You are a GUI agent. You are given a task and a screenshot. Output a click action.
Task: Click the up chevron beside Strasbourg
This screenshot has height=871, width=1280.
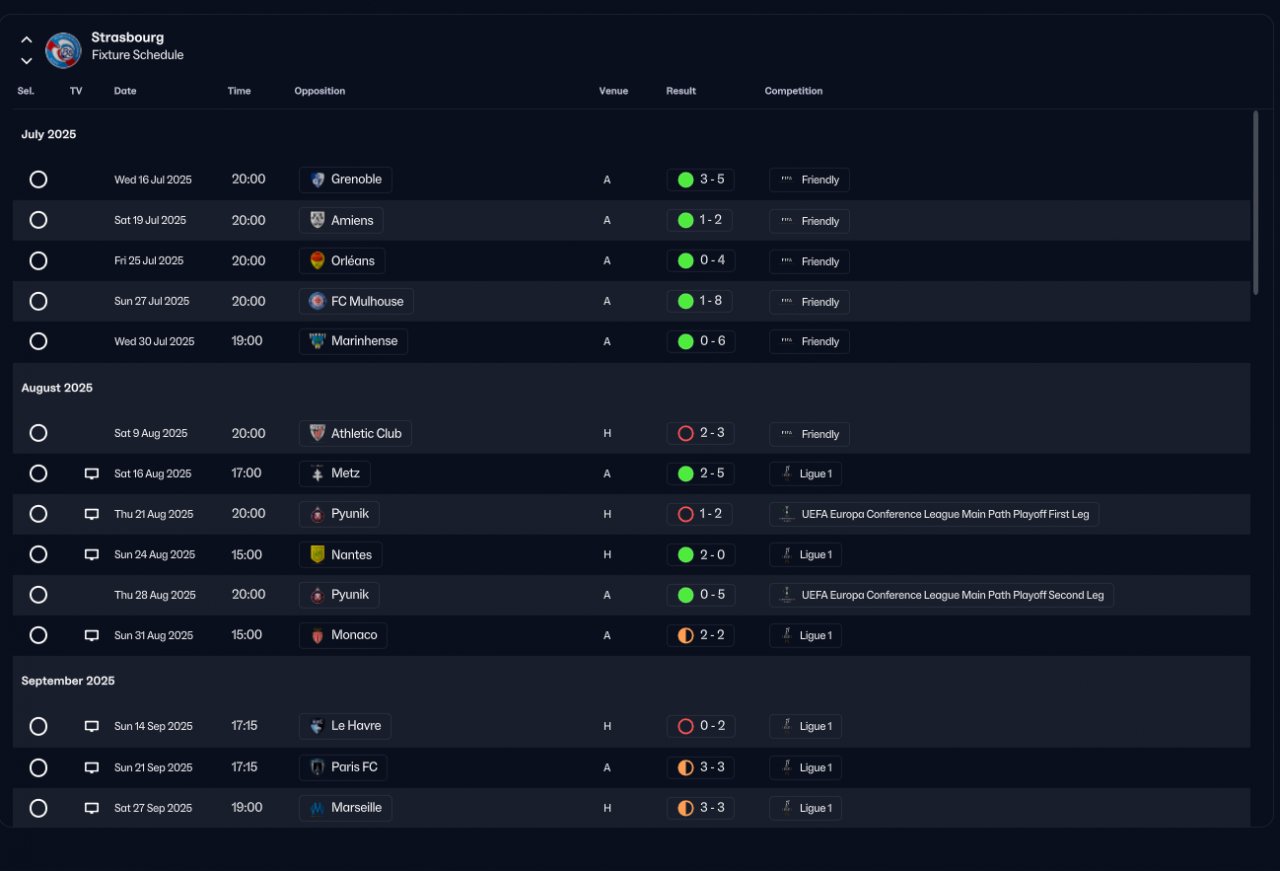(27, 40)
